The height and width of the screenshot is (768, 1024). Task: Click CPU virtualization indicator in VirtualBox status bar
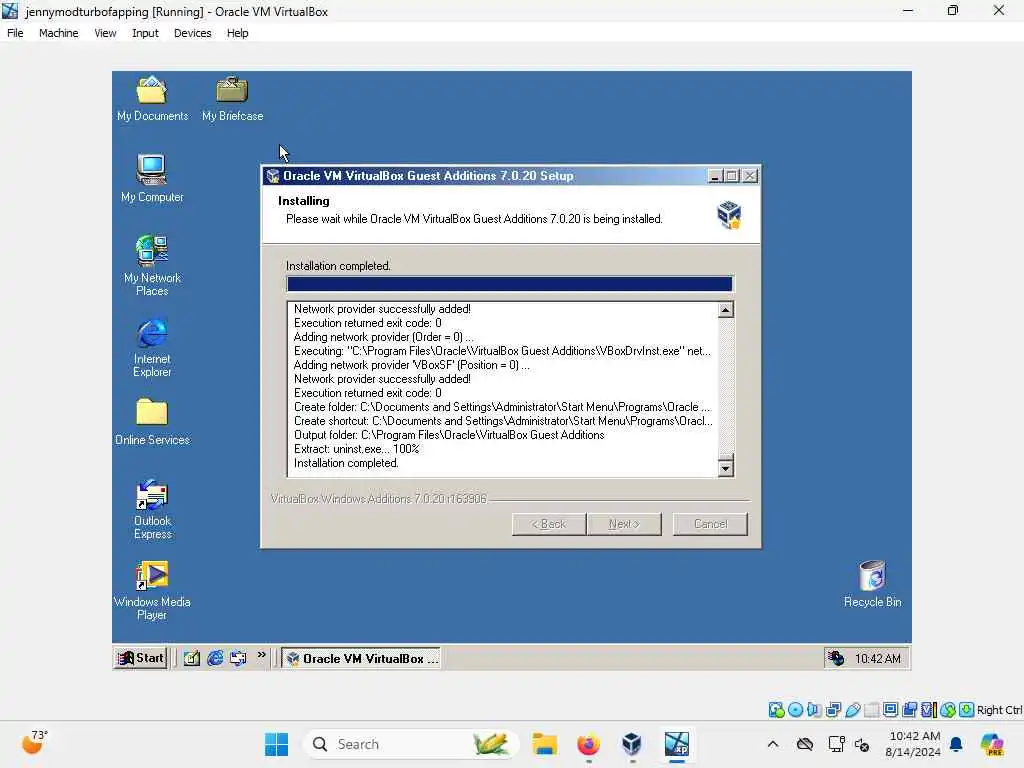tap(928, 710)
